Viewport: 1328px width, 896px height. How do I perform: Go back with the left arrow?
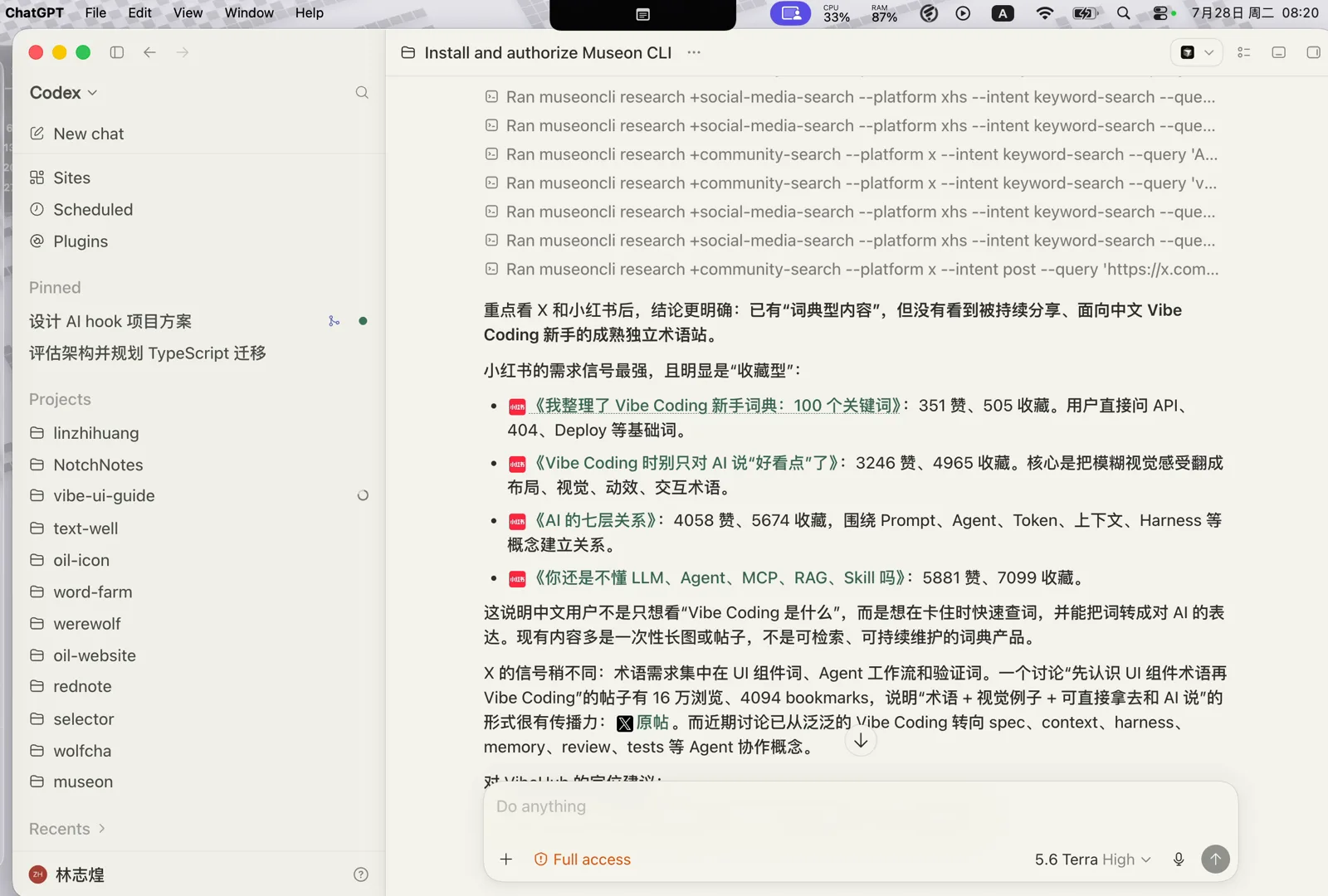149,52
